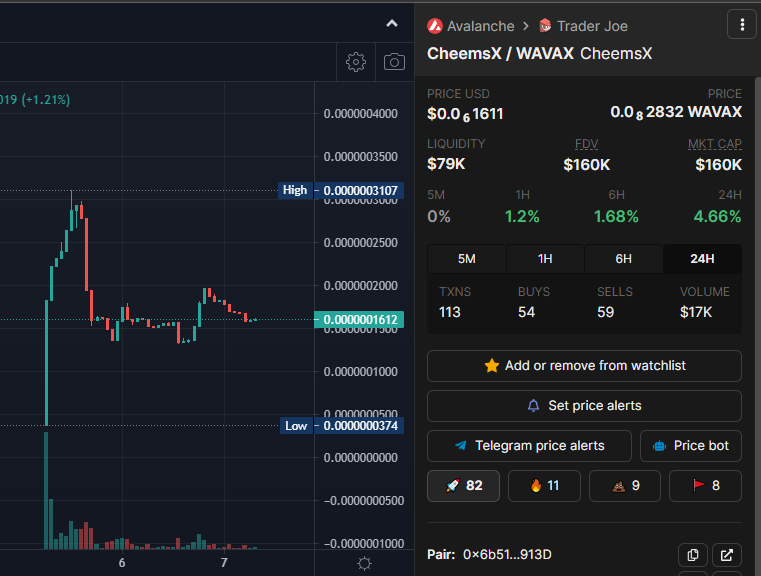This screenshot has width=761, height=576.
Task: Vote with the red flag reaction 8
Action: [705, 486]
